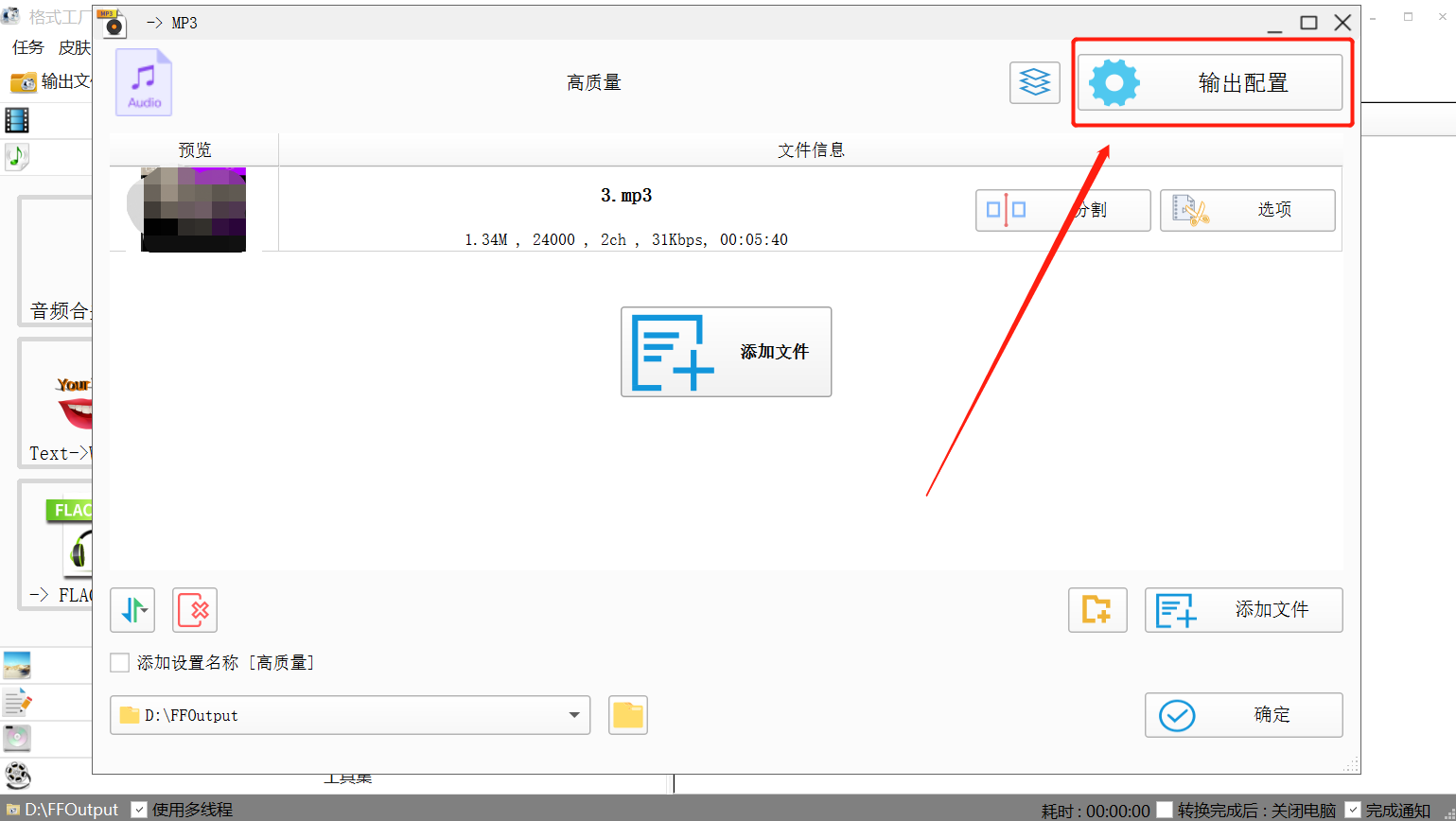Maximize the -> MP3 dialog
Image resolution: width=1456 pixels, height=821 pixels.
tap(1308, 23)
